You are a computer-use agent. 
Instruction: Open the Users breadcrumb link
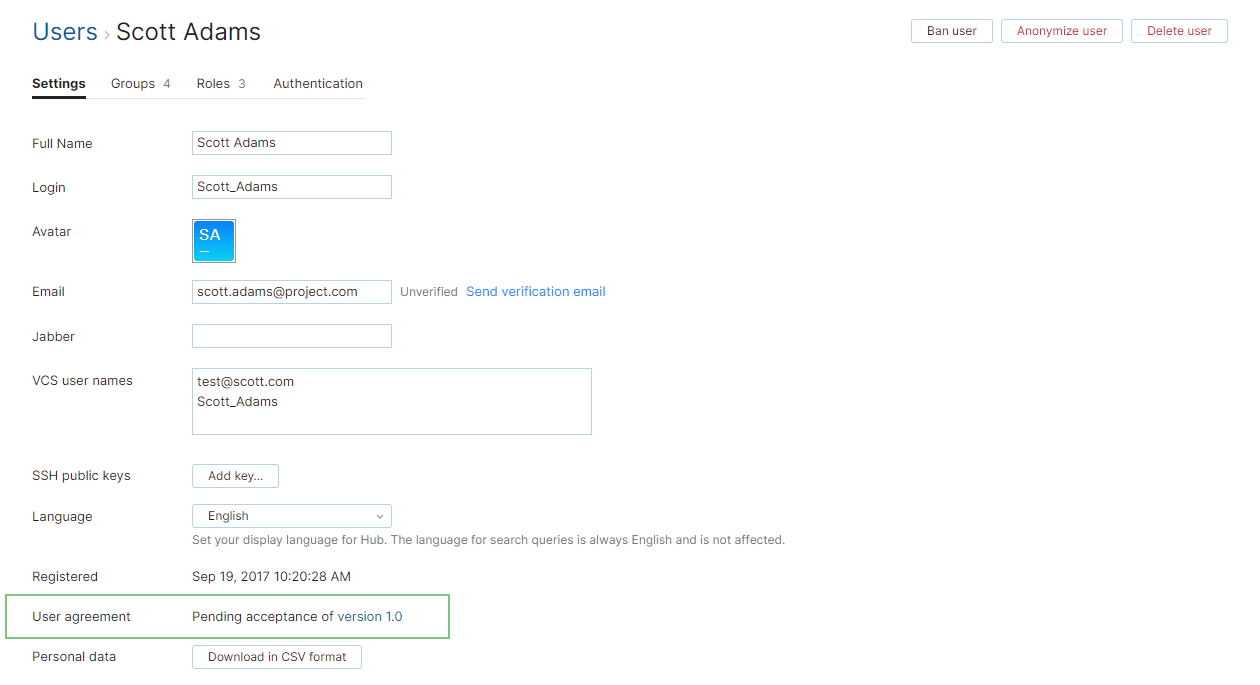click(65, 32)
